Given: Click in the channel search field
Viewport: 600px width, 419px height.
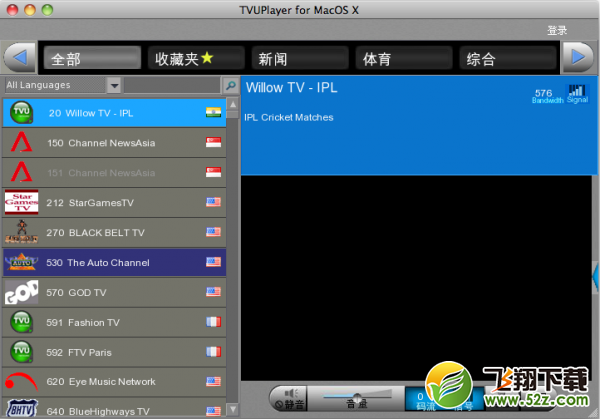Looking at the screenshot, I should (172, 85).
